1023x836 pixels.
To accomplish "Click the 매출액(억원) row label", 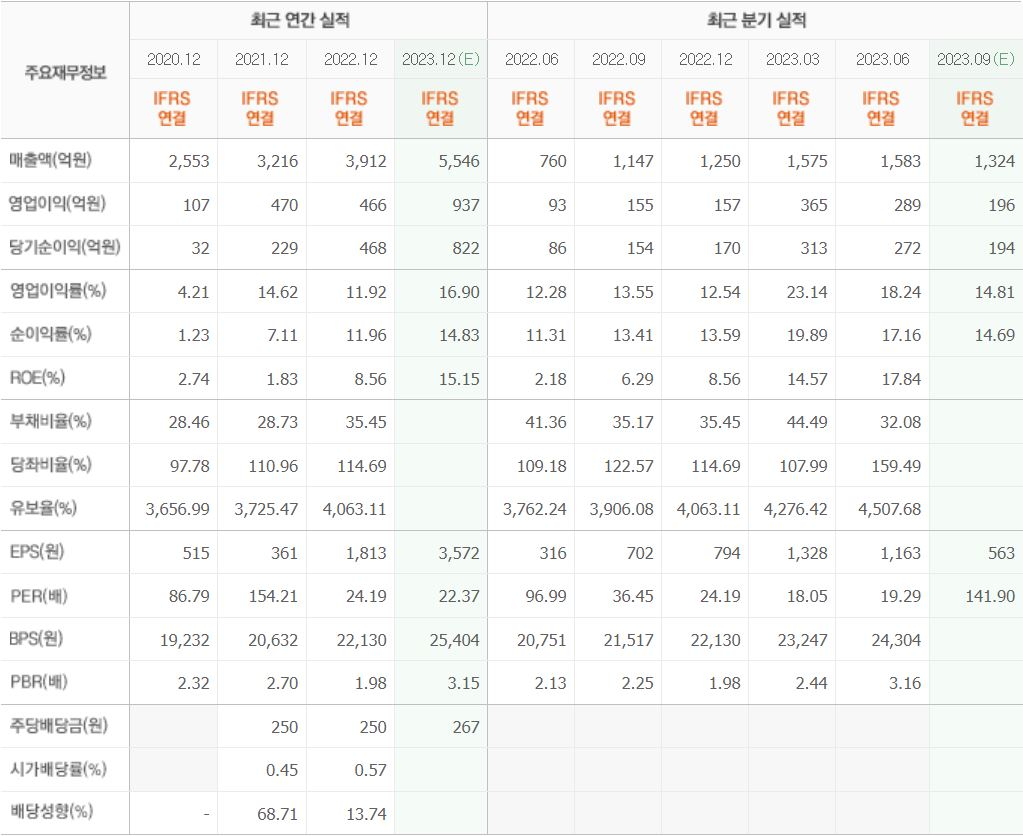I will pyautogui.click(x=51, y=160).
